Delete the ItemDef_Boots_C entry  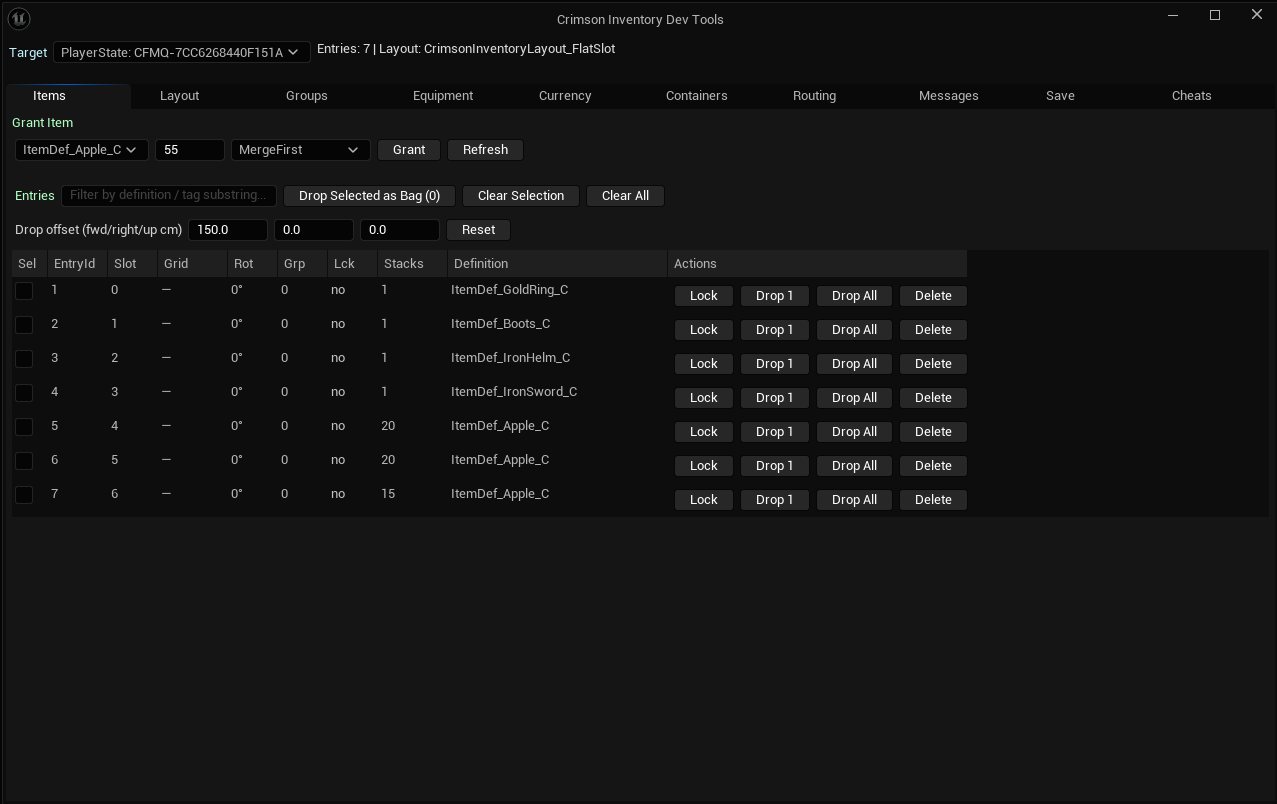(933, 330)
